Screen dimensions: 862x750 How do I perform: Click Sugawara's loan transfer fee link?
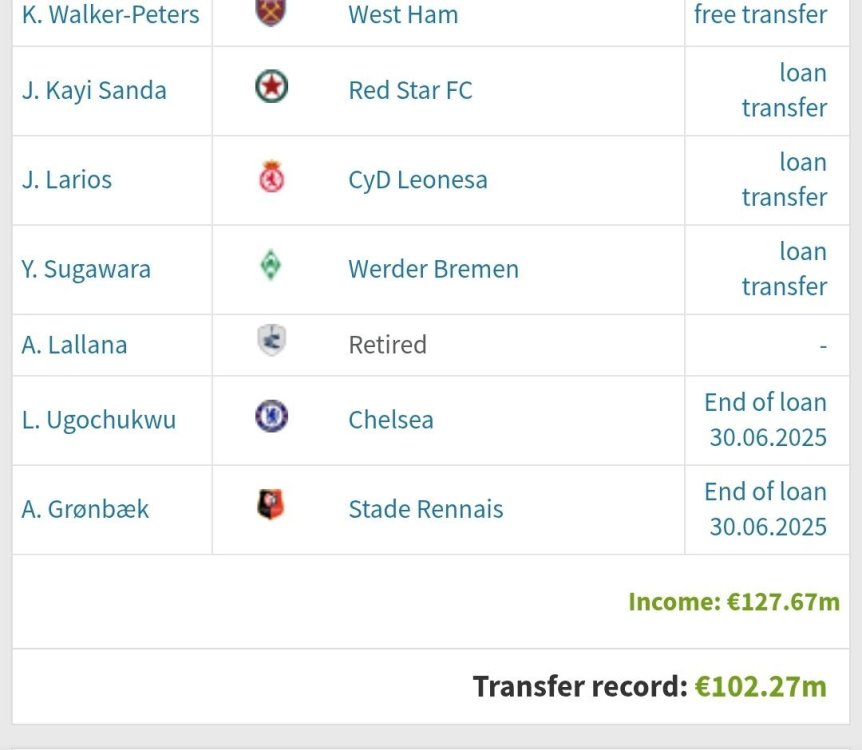[x=784, y=269]
